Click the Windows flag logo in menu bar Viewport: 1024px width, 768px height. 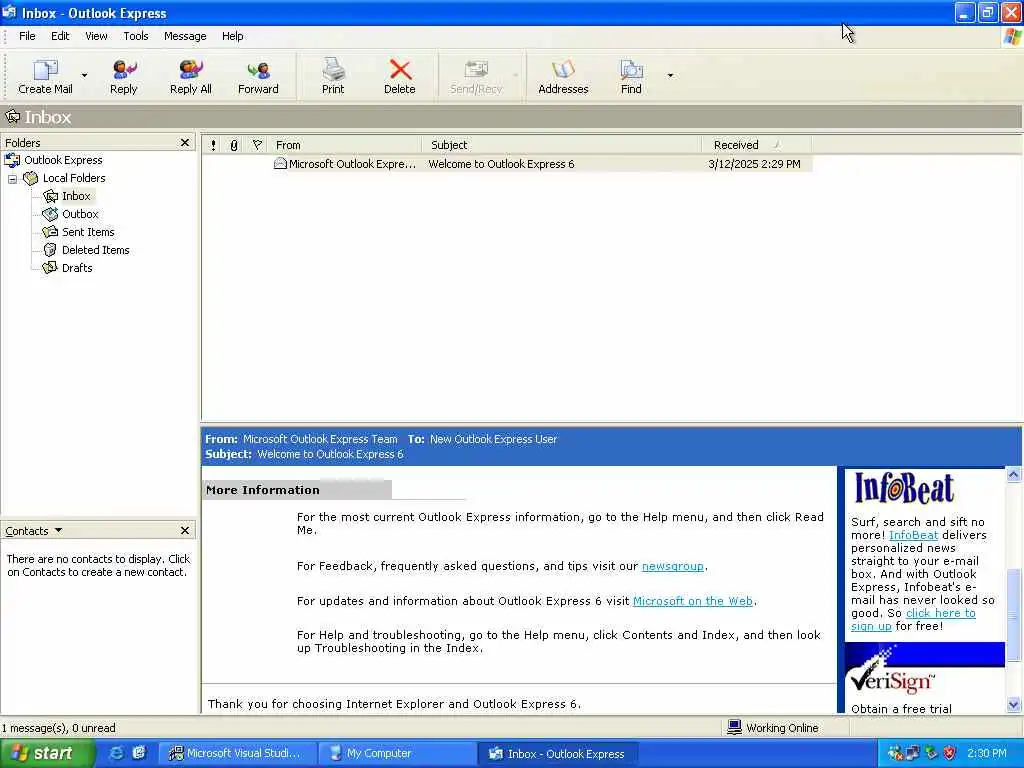click(1012, 37)
